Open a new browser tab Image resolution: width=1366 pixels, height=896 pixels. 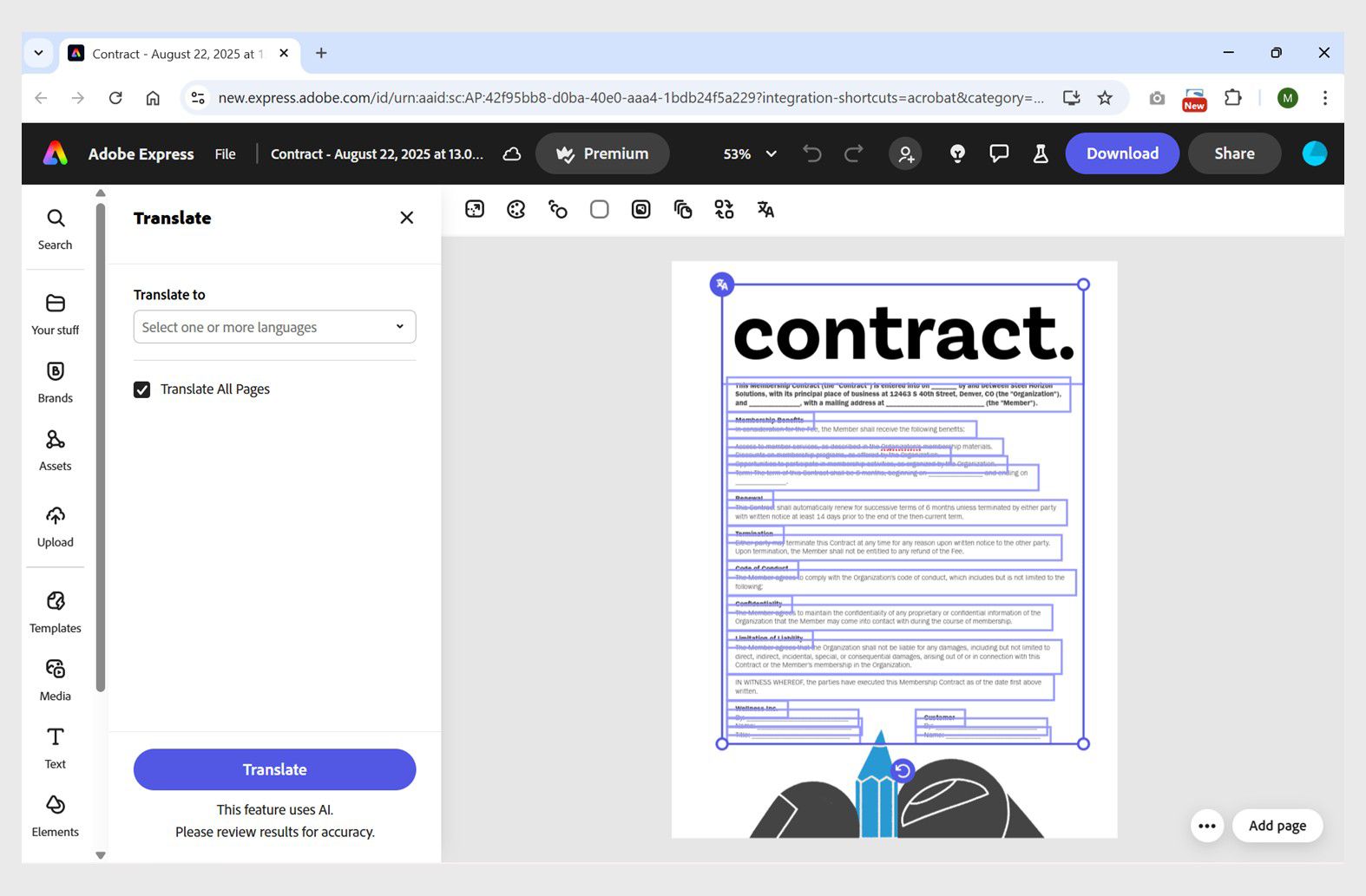click(x=321, y=53)
